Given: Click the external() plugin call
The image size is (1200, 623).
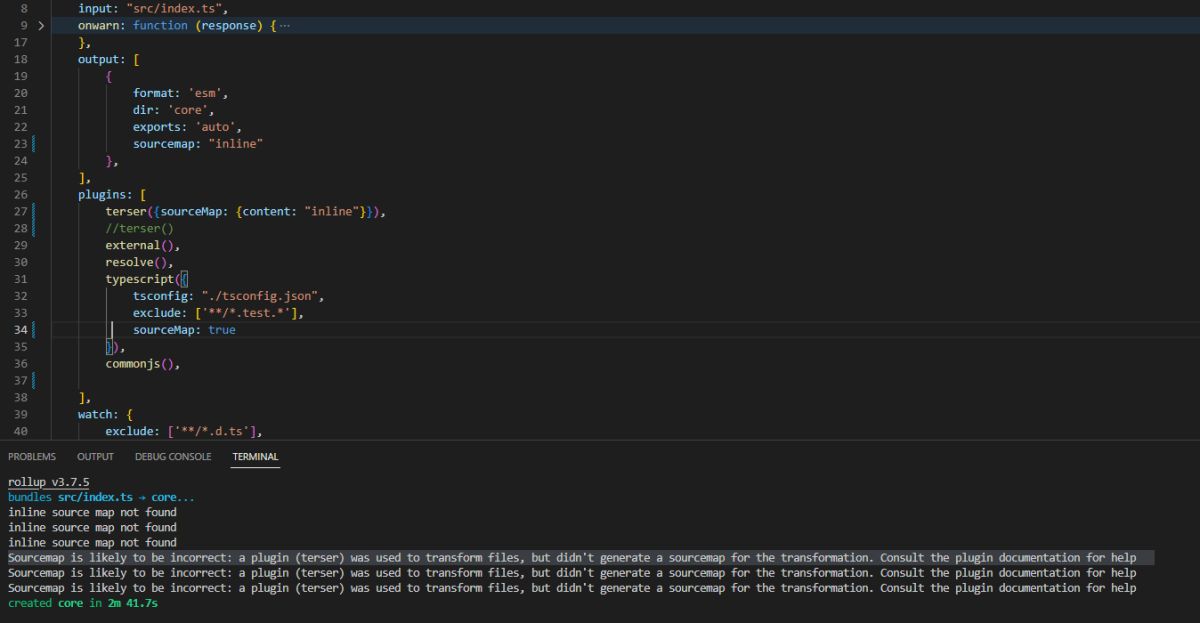Looking at the screenshot, I should click(143, 246).
